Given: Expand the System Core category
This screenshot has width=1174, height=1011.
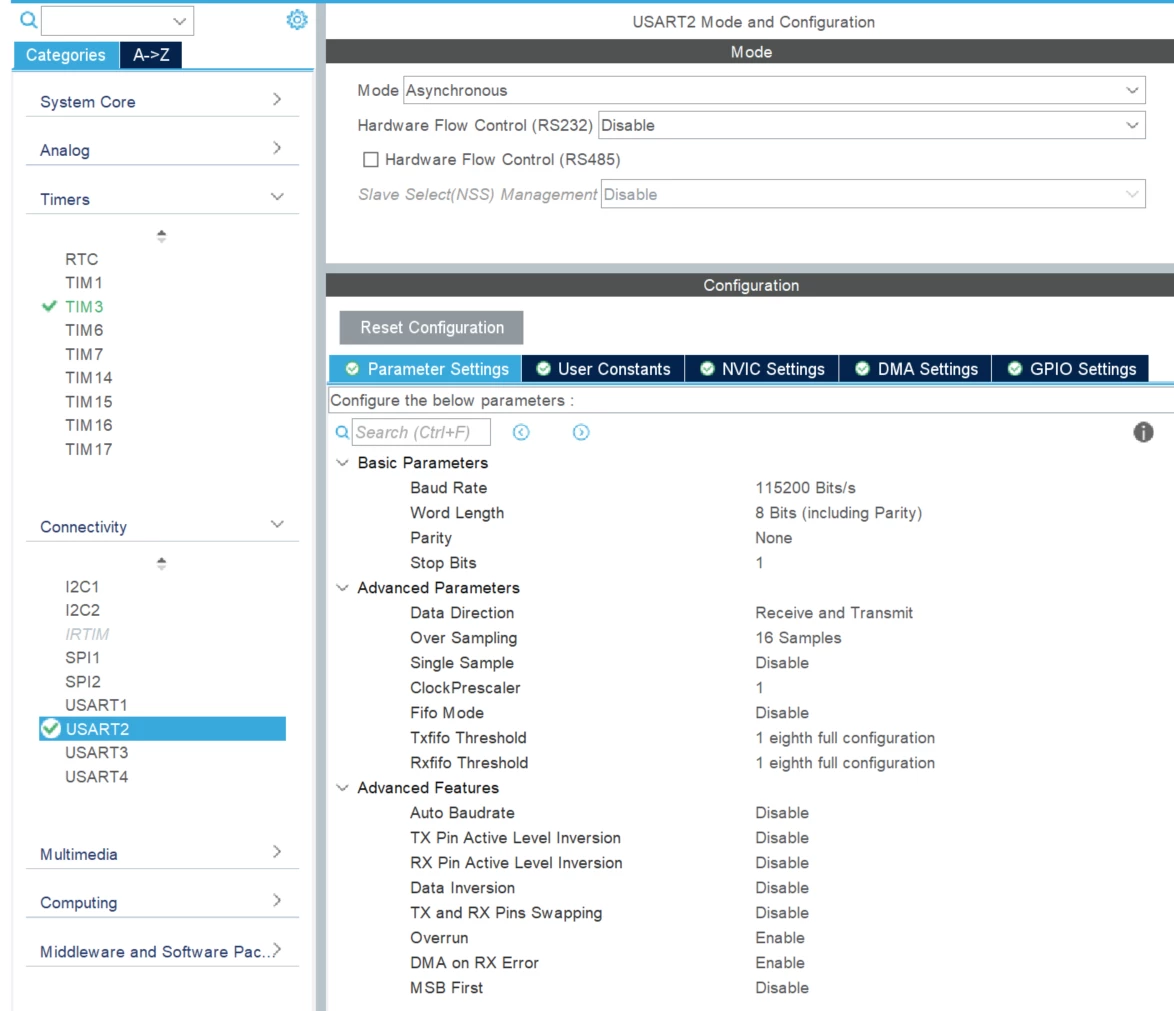Looking at the screenshot, I should click(162, 101).
